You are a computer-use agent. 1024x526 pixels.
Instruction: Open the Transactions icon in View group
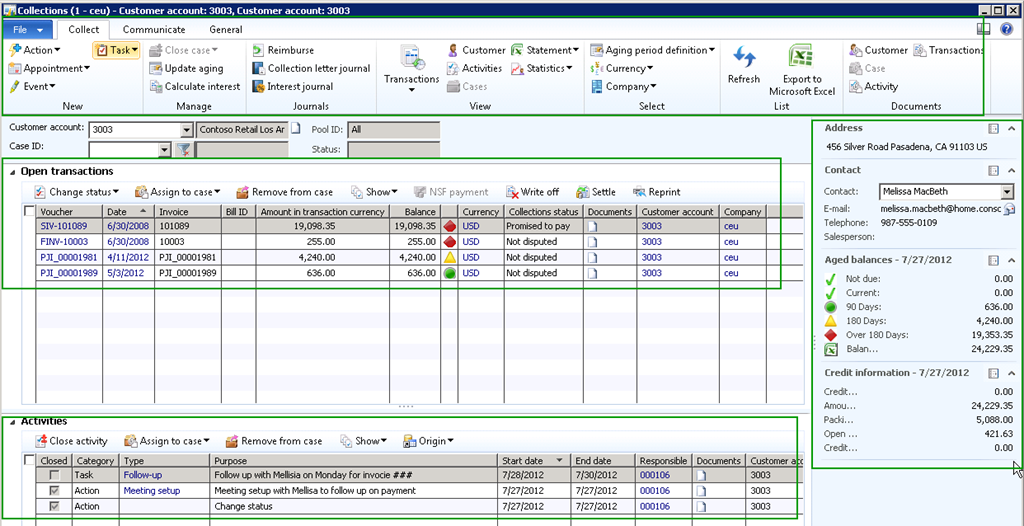pos(411,58)
